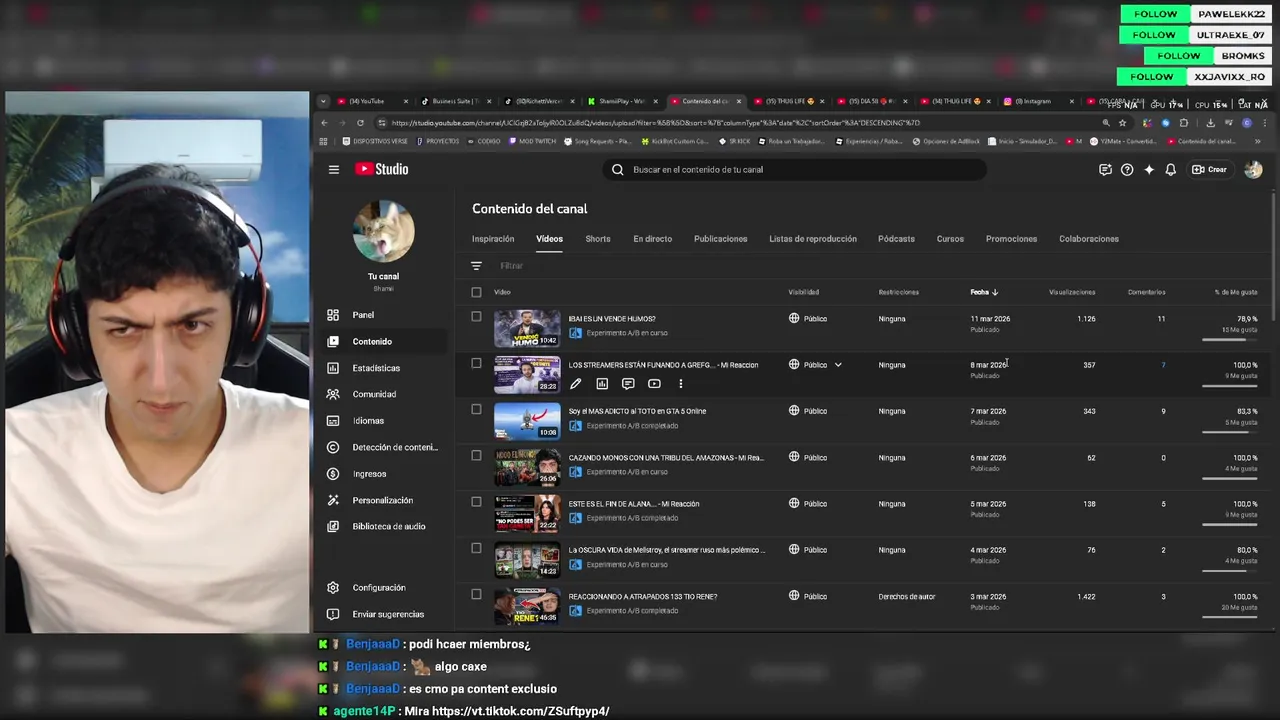Click the browser address bar URL
The width and height of the screenshot is (1280, 720).
click(x=655, y=123)
